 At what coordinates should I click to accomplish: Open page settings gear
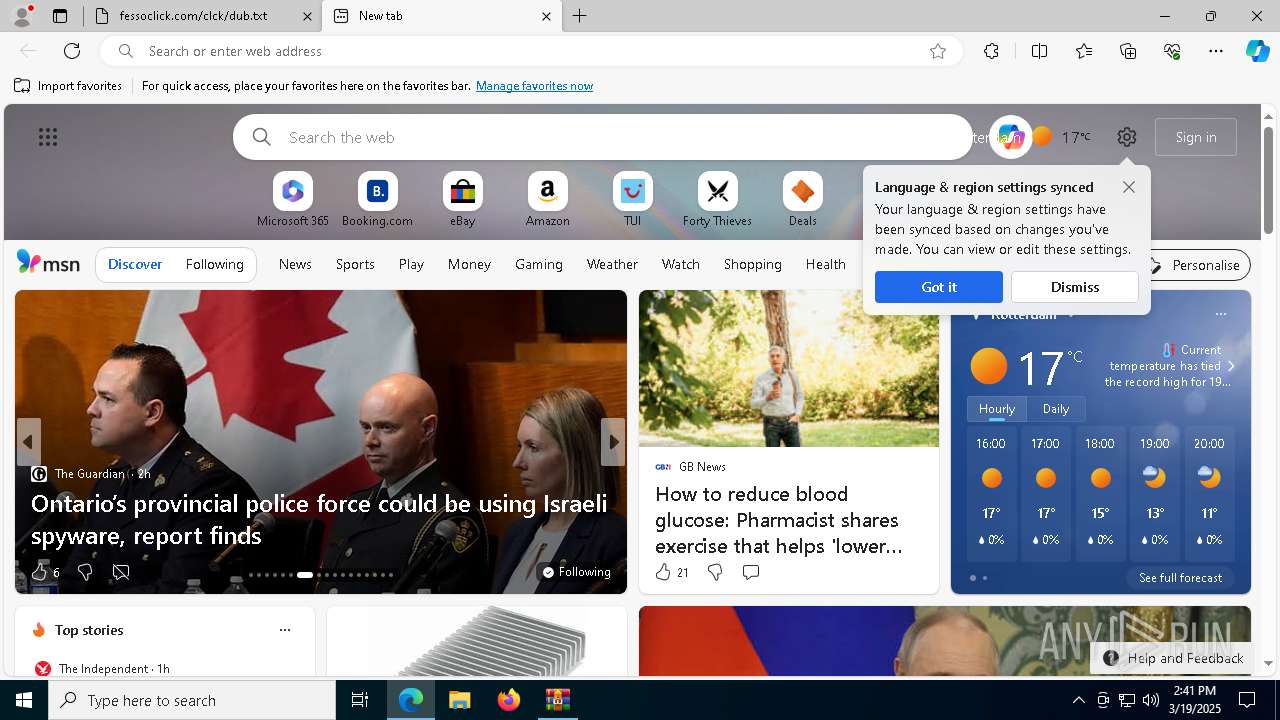[1127, 137]
